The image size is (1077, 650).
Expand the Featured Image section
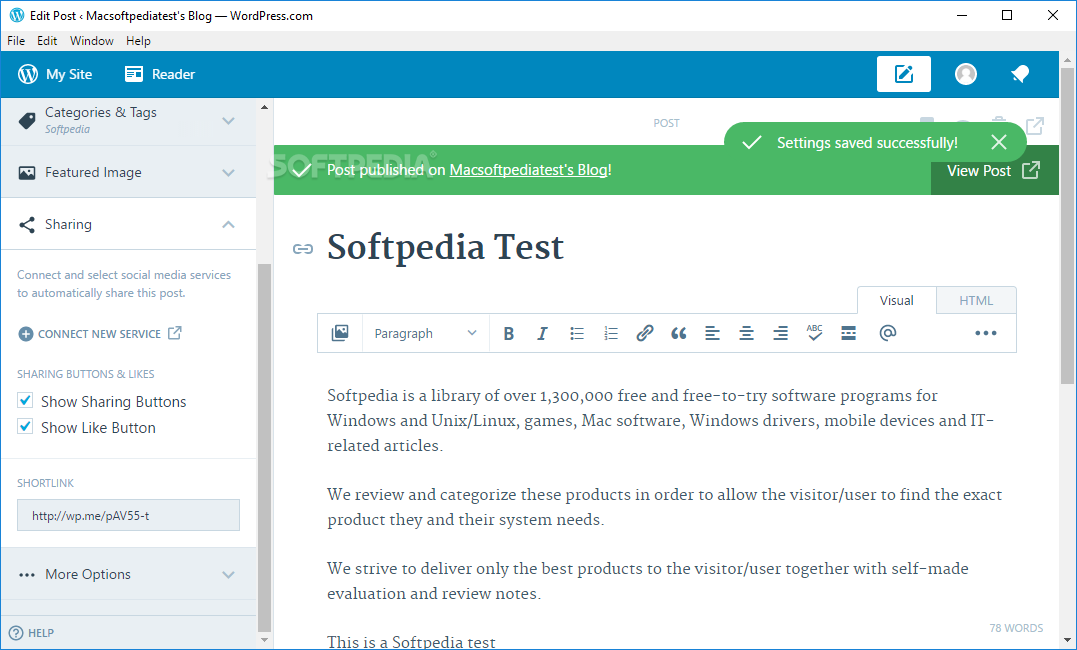pyautogui.click(x=128, y=172)
